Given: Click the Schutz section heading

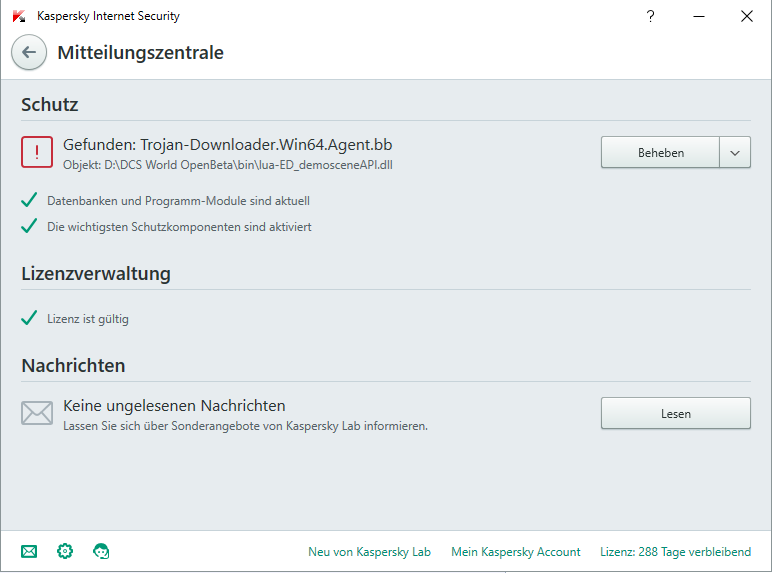Looking at the screenshot, I should coord(50,104).
